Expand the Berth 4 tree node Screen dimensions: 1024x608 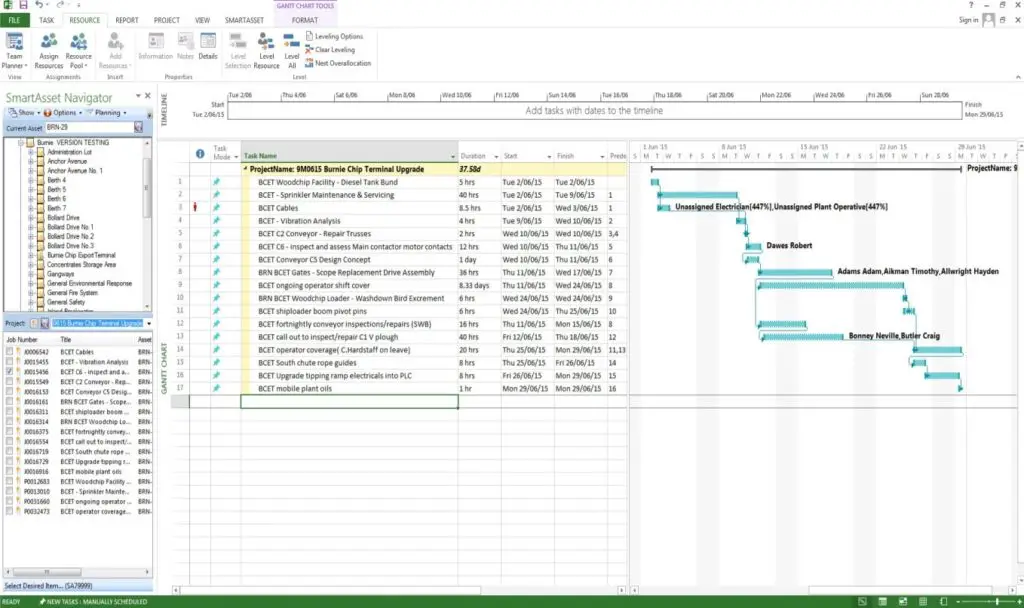pyautogui.click(x=31, y=180)
